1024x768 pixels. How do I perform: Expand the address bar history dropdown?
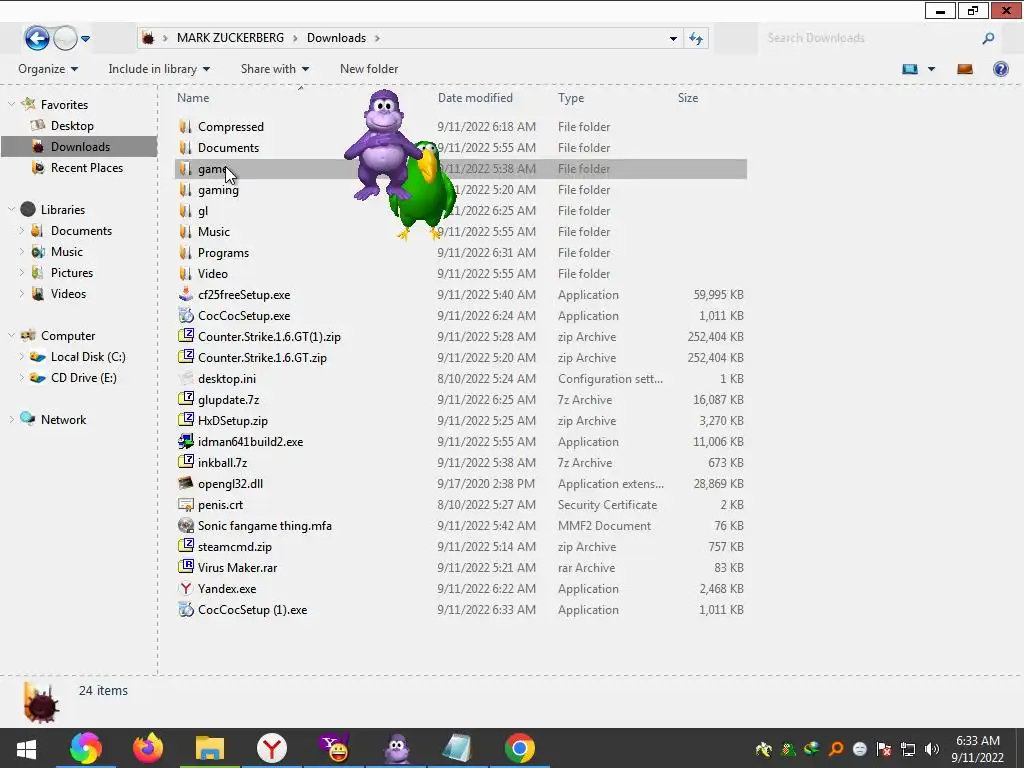click(673, 39)
